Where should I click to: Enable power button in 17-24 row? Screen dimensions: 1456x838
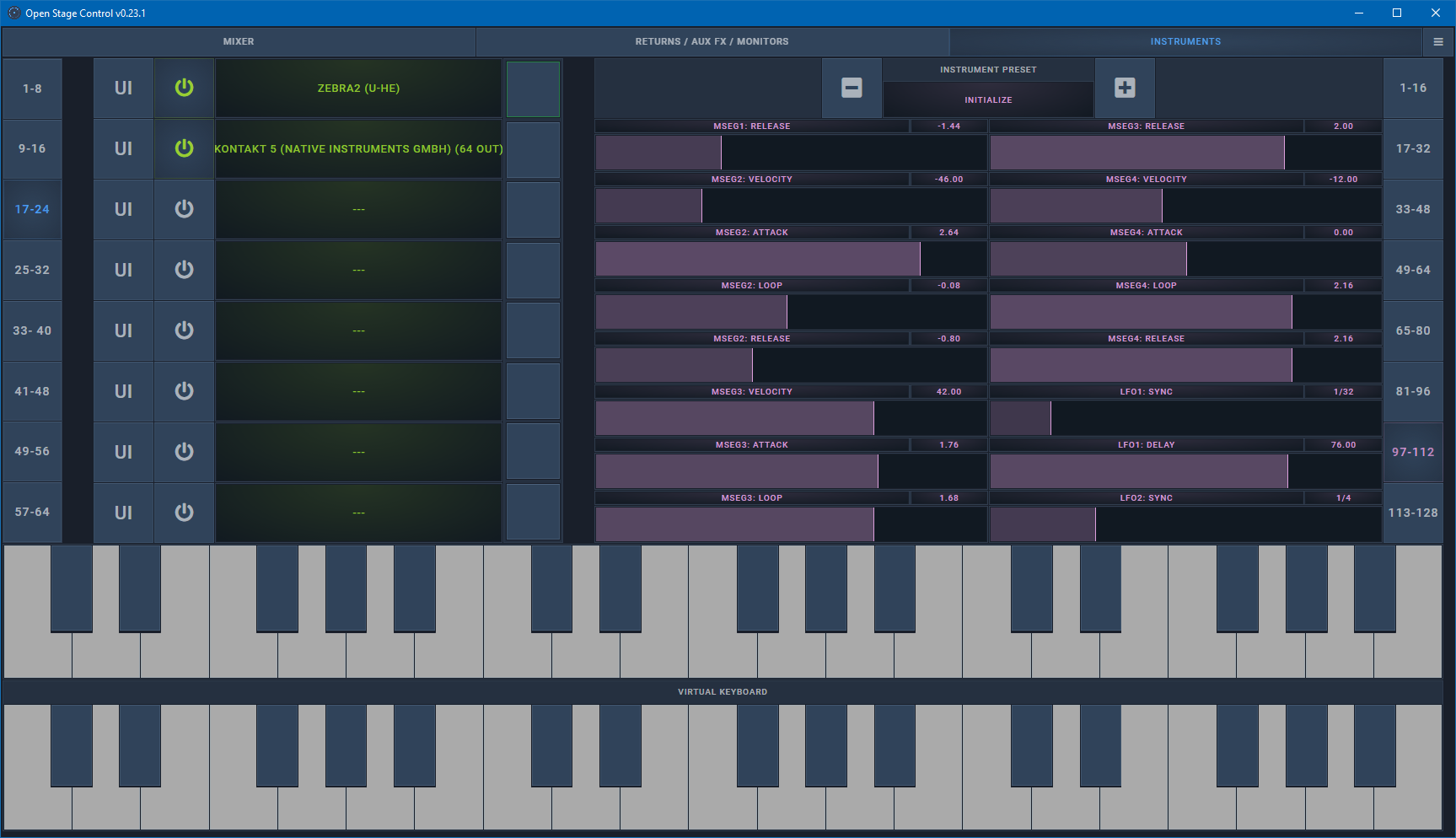click(x=184, y=209)
